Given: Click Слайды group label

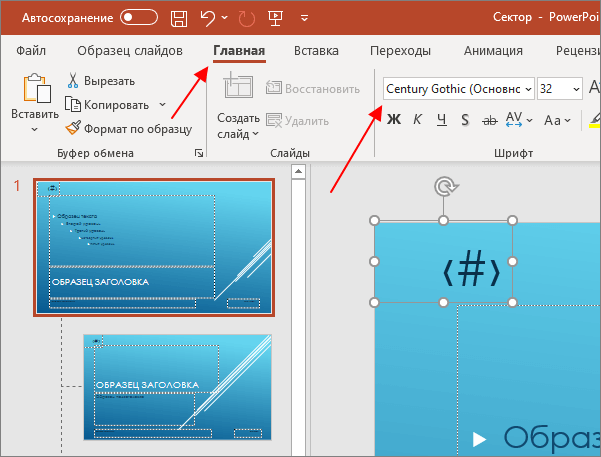Looking at the screenshot, I should tap(290, 153).
